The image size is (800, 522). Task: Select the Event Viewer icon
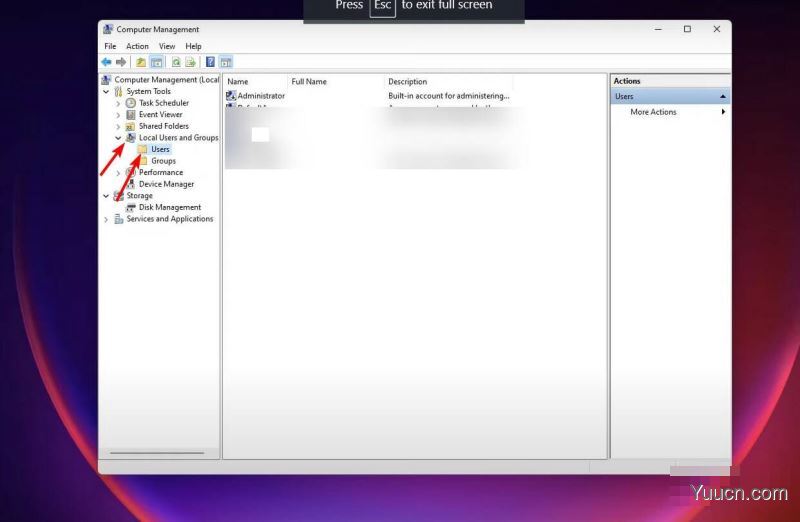pyautogui.click(x=131, y=115)
